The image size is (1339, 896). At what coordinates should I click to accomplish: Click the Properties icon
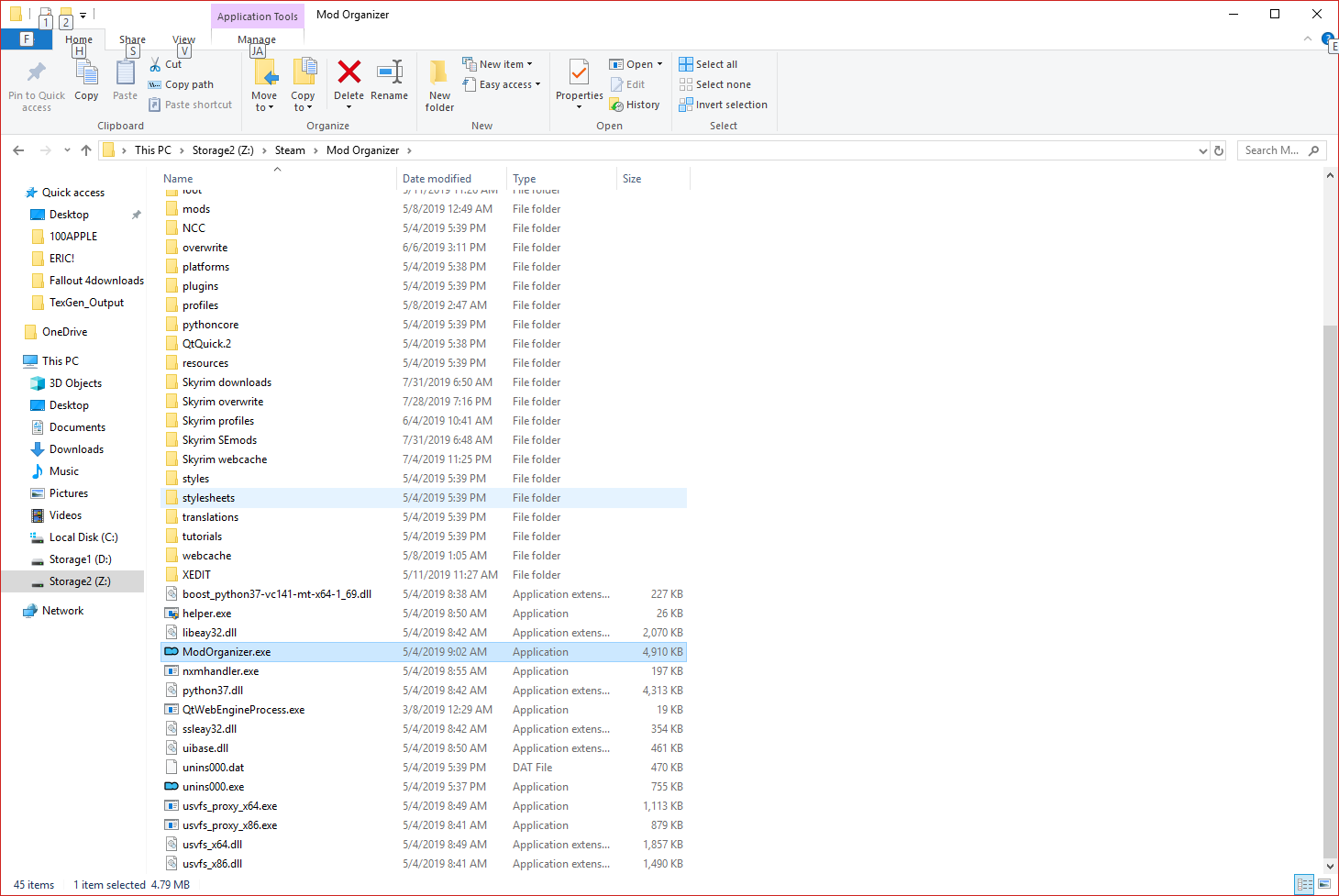[580, 72]
